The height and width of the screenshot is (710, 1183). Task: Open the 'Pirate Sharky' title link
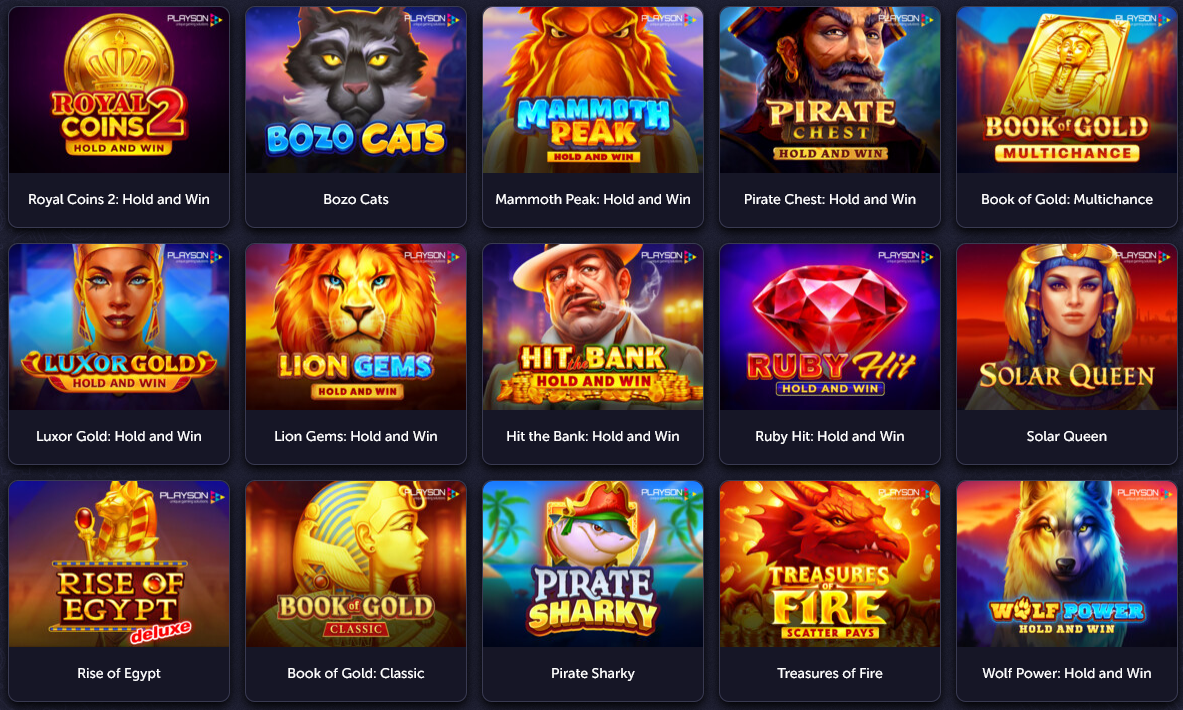pyautogui.click(x=592, y=673)
